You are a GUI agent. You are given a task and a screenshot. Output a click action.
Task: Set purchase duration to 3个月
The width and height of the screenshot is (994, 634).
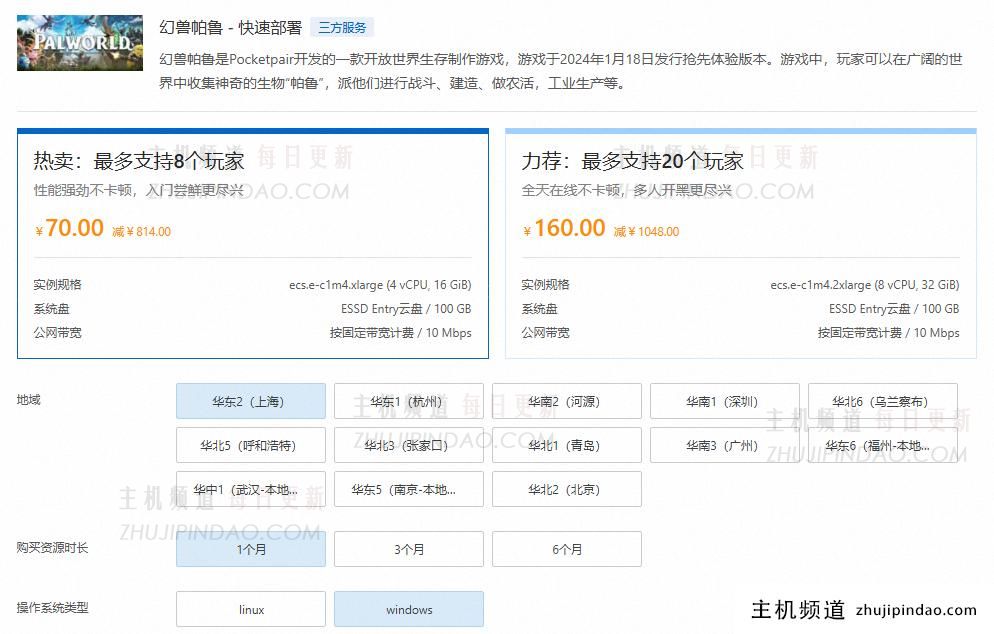[x=409, y=549]
